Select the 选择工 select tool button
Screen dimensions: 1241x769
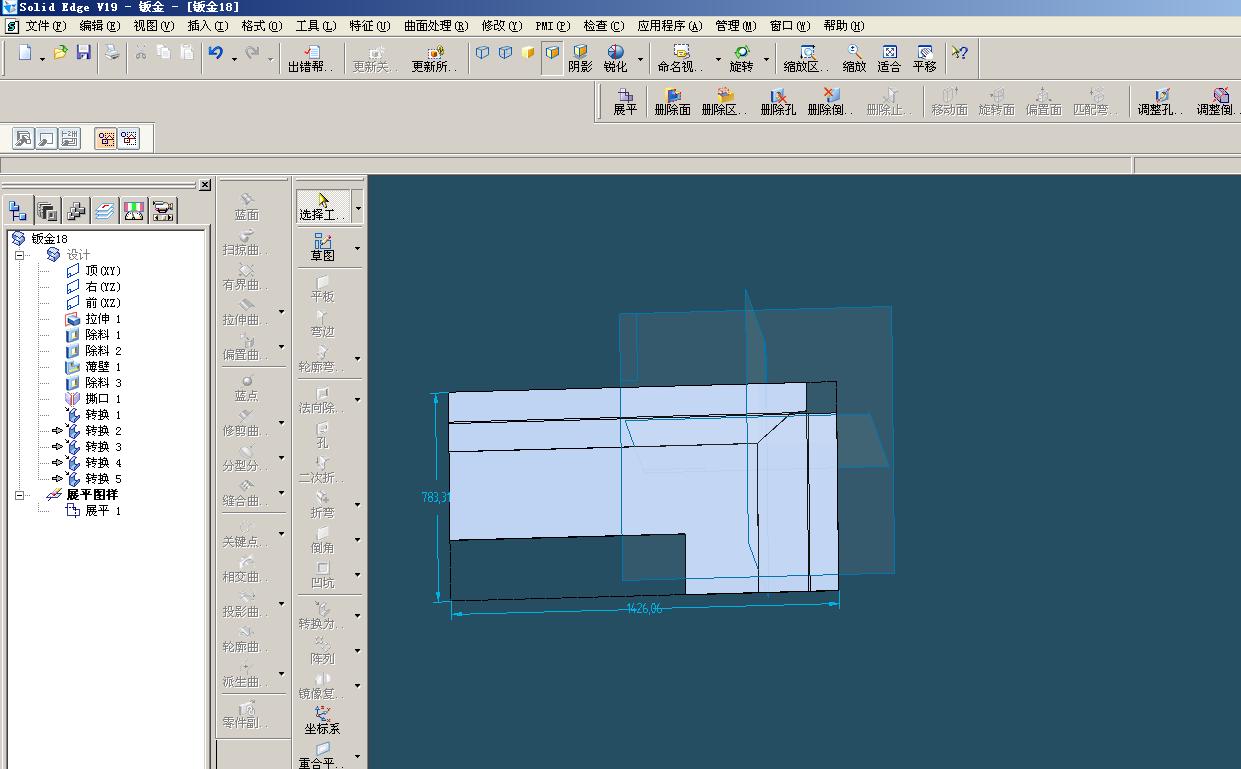(x=323, y=207)
